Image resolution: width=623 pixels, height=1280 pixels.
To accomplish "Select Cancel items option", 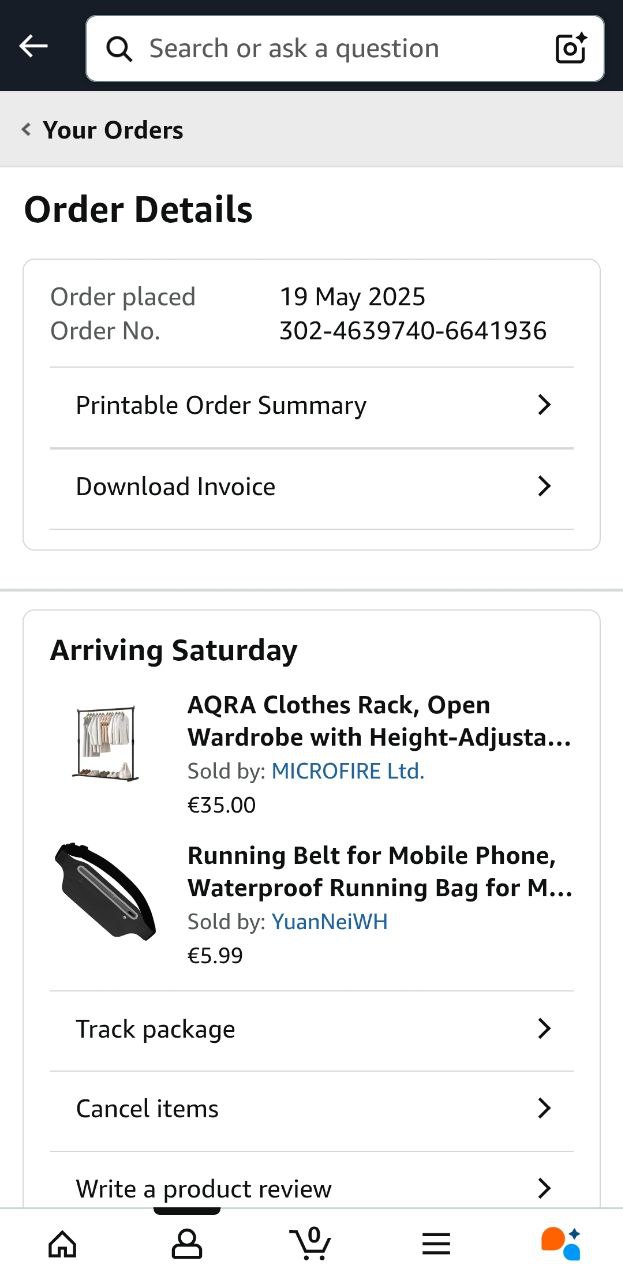I will pyautogui.click(x=147, y=1109).
